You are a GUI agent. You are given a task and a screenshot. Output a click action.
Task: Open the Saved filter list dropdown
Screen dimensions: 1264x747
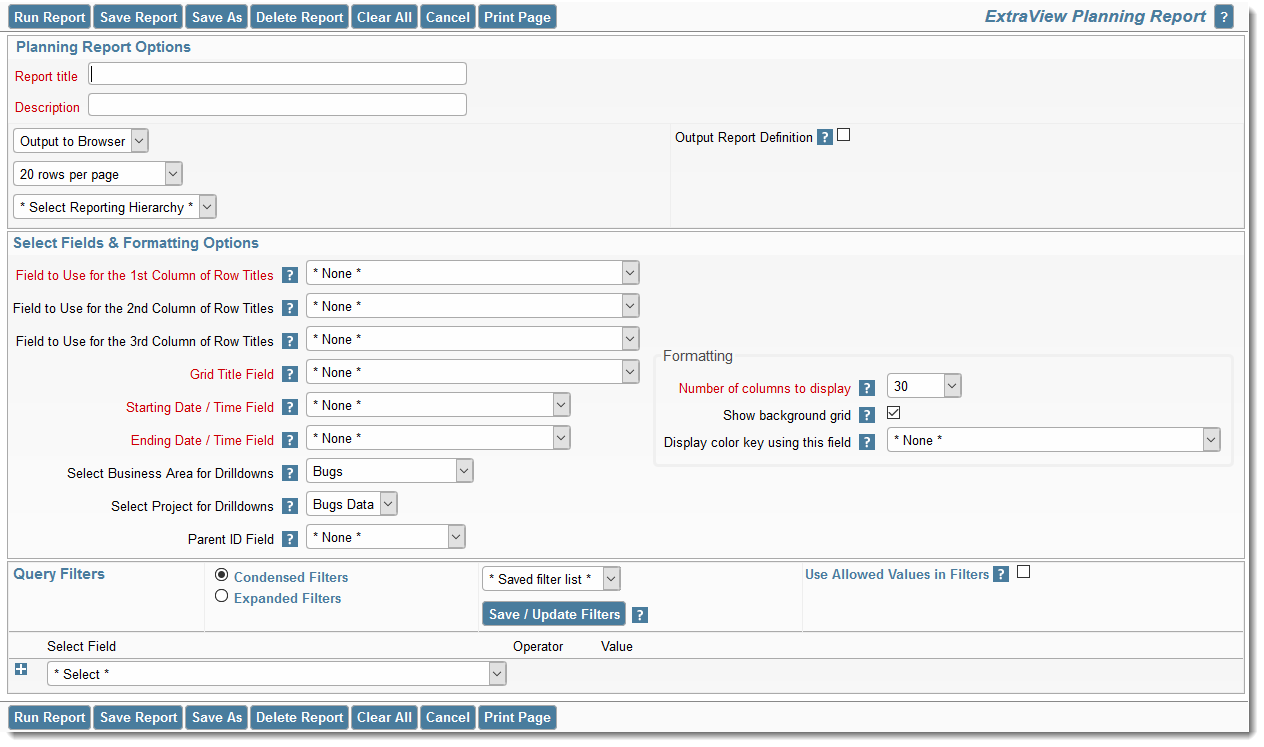(551, 579)
